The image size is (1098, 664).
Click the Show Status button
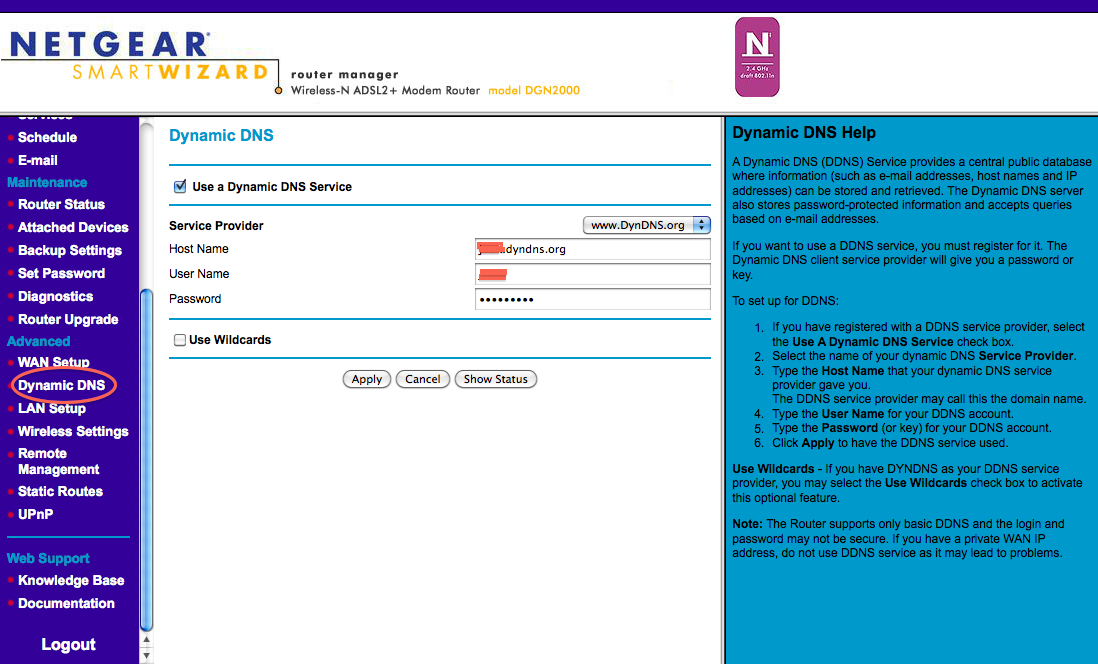pos(495,379)
